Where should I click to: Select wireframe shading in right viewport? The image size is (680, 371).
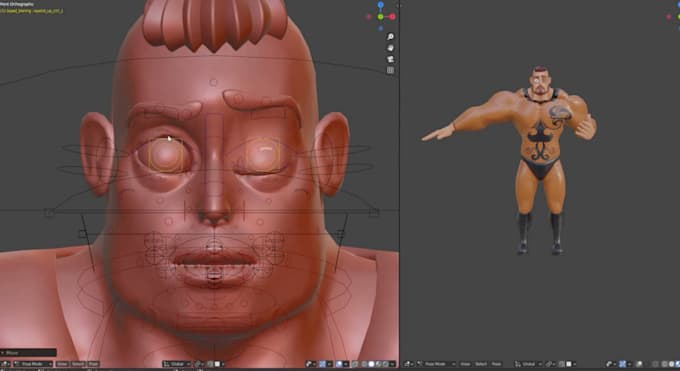point(664,364)
